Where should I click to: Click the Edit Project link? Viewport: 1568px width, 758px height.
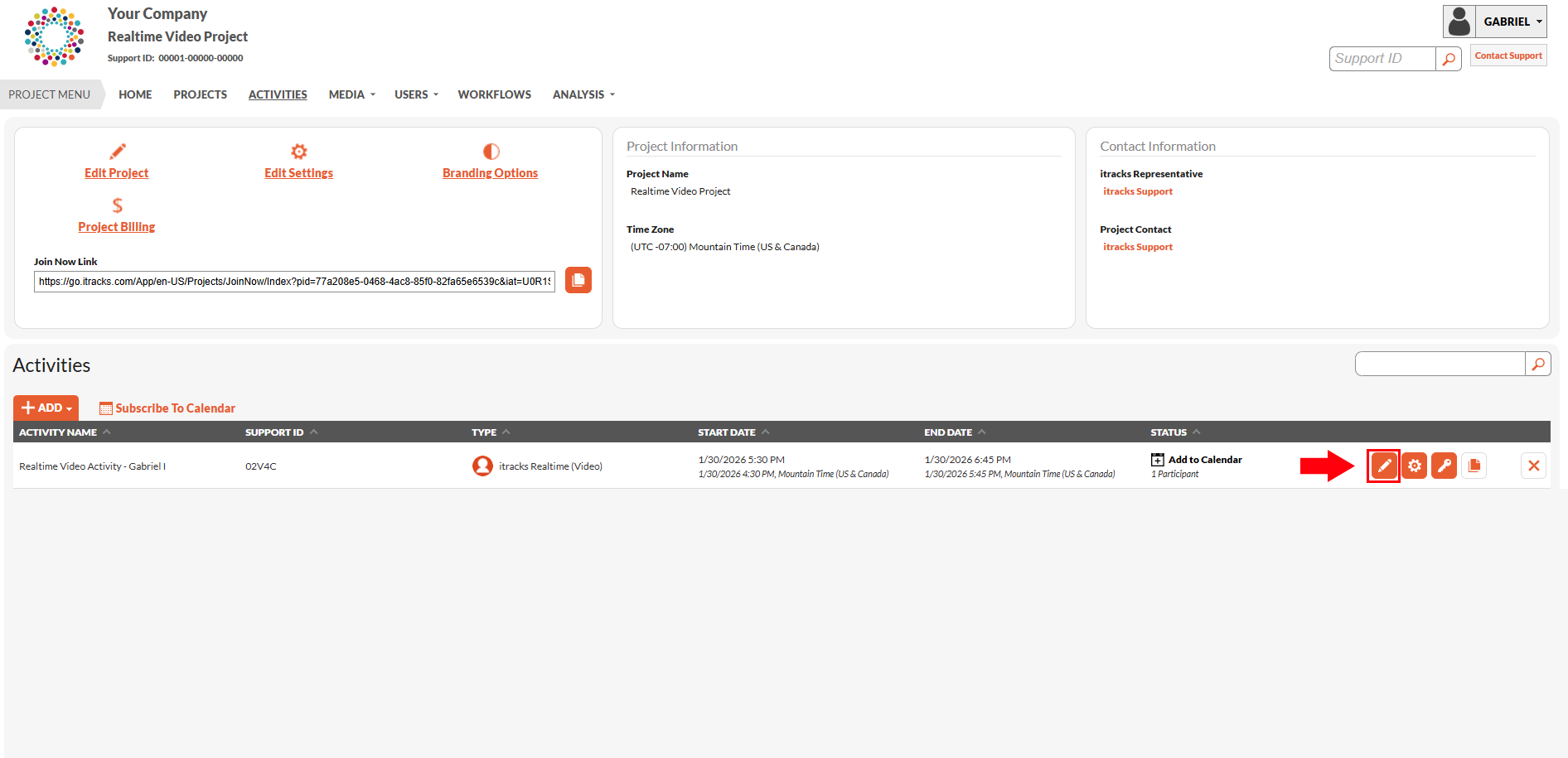coord(117,172)
